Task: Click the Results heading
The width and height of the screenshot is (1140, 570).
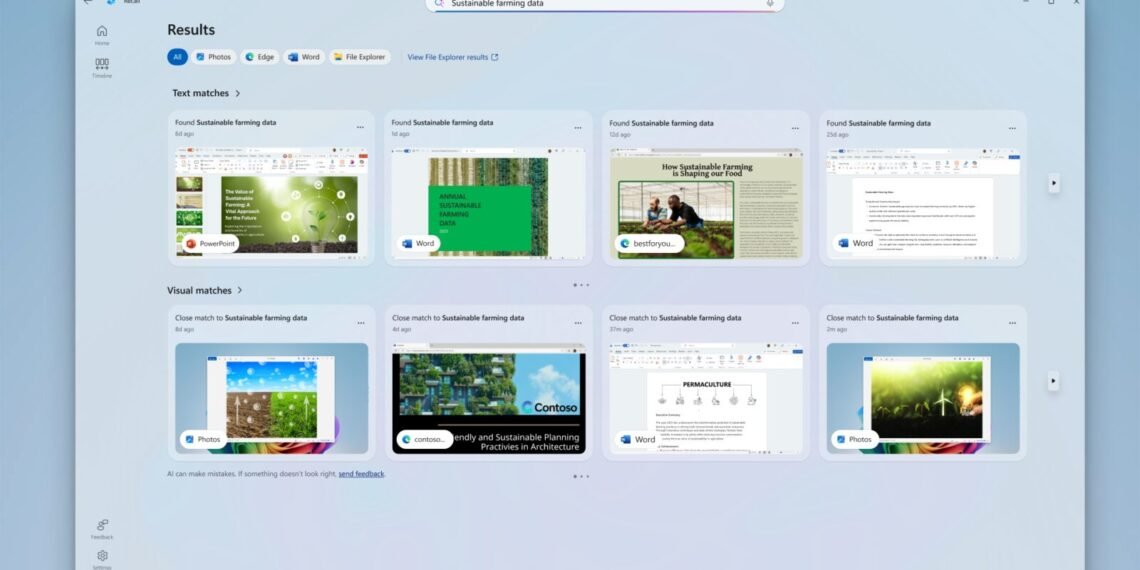Action: (191, 30)
